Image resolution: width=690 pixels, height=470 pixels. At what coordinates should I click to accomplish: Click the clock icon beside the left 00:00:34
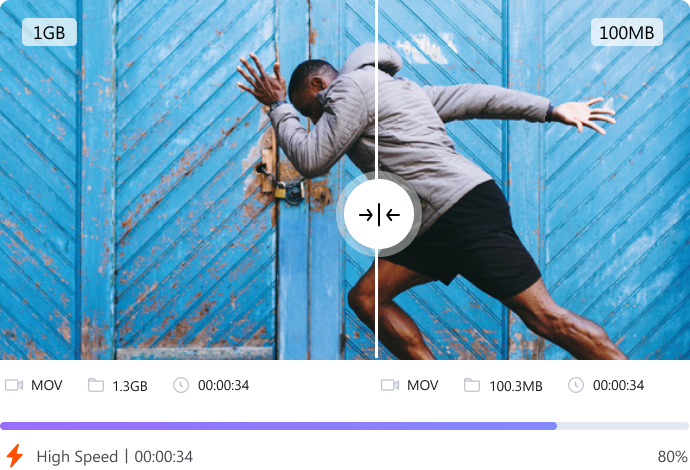pos(181,385)
